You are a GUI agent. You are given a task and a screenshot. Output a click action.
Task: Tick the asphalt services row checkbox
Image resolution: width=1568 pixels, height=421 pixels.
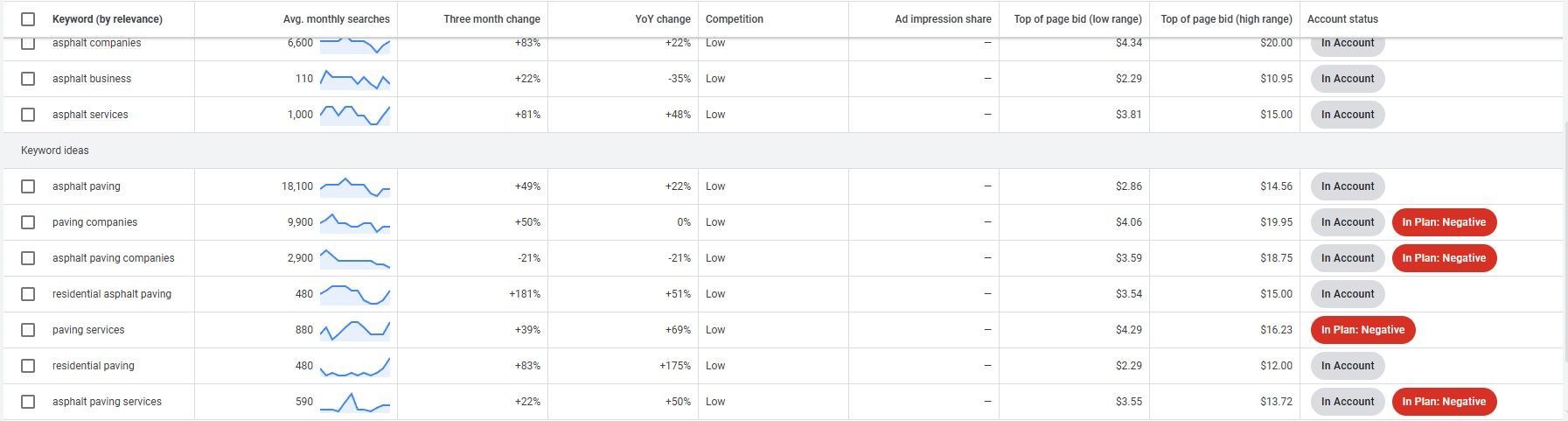click(x=28, y=115)
